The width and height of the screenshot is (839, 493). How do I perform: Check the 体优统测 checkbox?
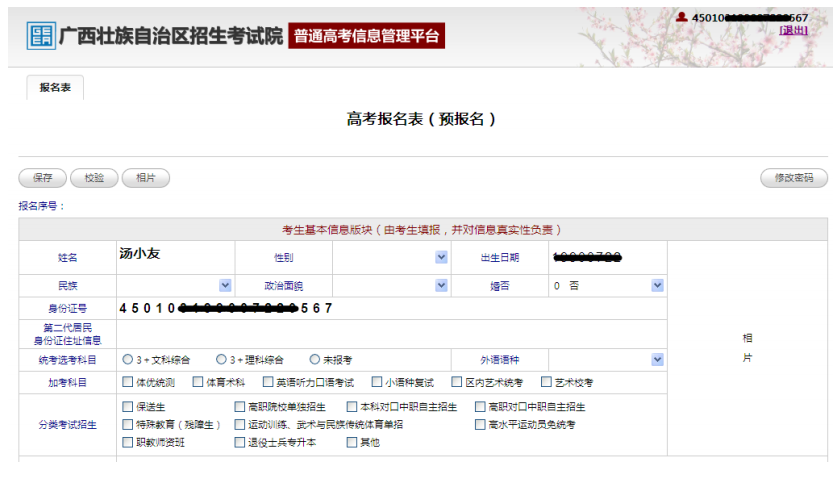coord(127,382)
